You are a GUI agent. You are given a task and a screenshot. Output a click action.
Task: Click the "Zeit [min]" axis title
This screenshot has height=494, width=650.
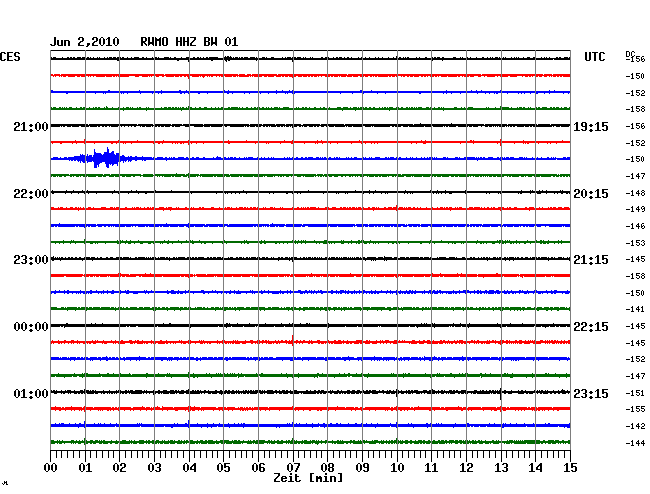(308, 478)
